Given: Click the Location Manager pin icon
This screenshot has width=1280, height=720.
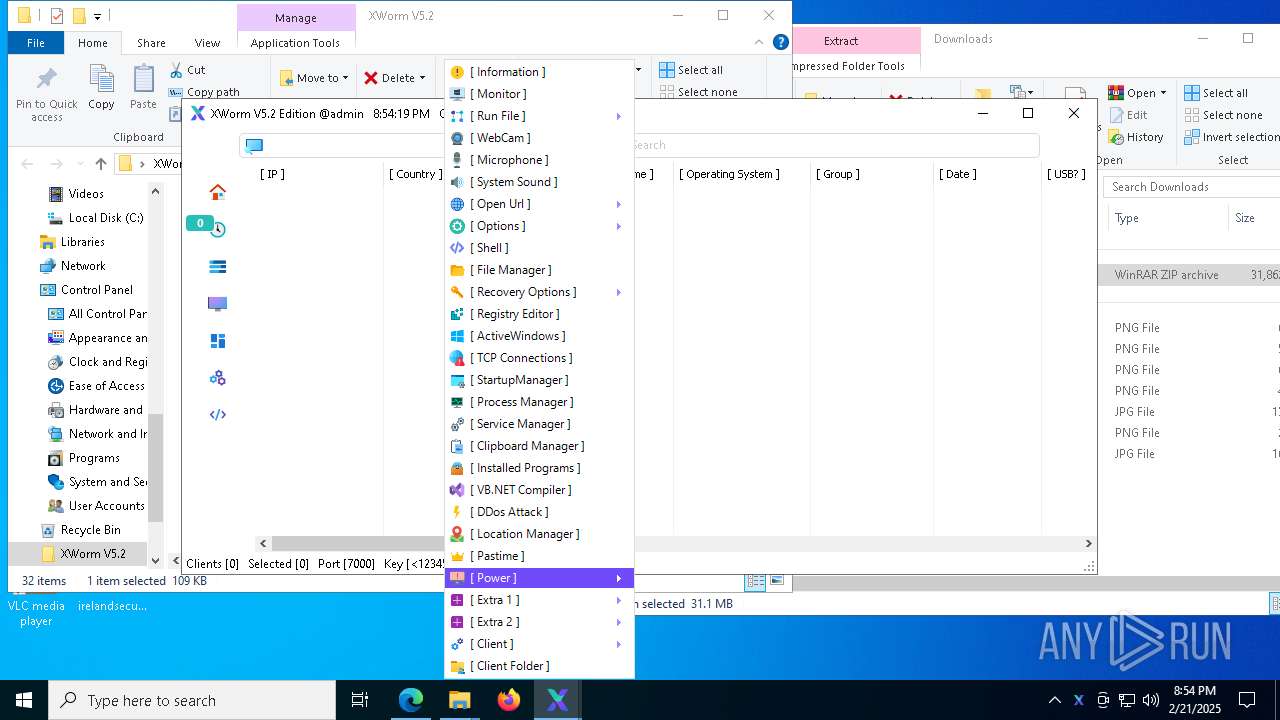Looking at the screenshot, I should [457, 534].
